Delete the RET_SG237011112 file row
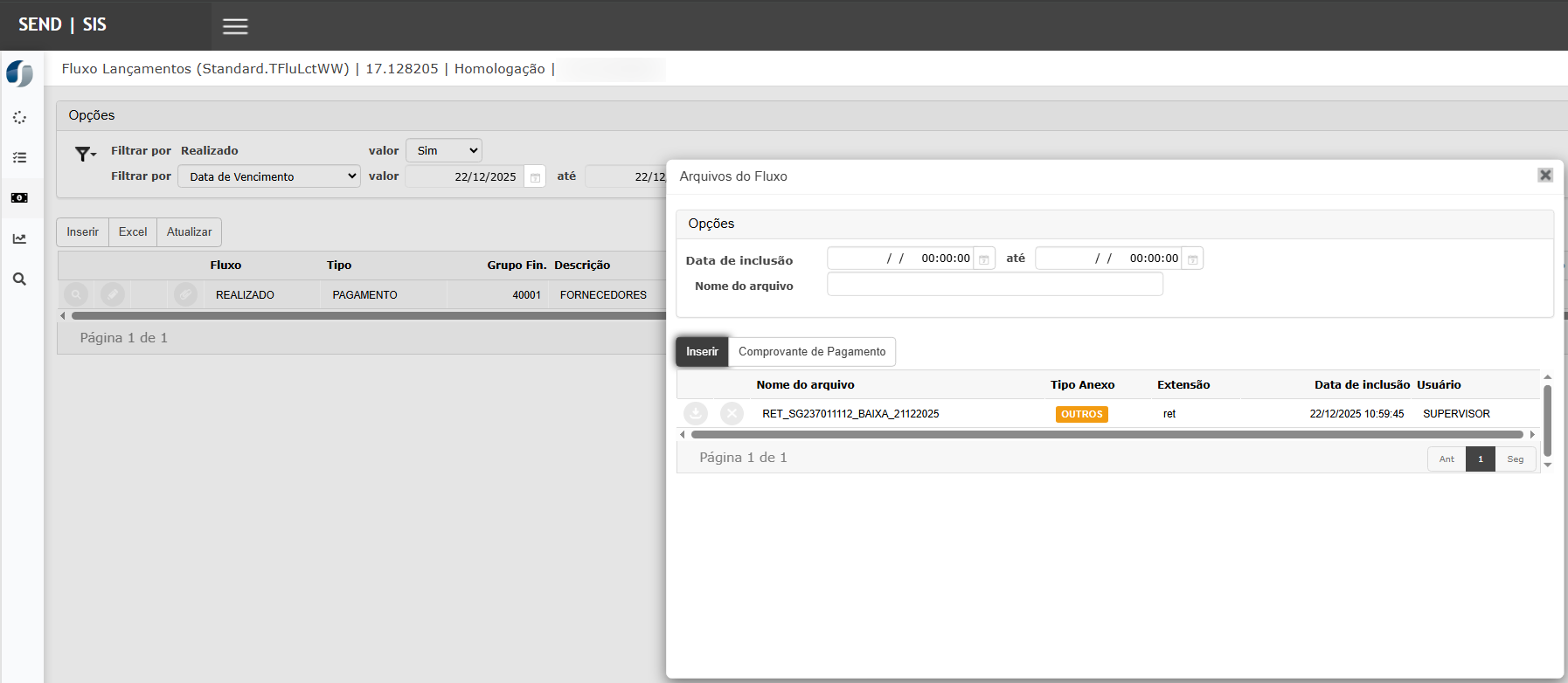Screen dimensions: 1568x683 732,413
